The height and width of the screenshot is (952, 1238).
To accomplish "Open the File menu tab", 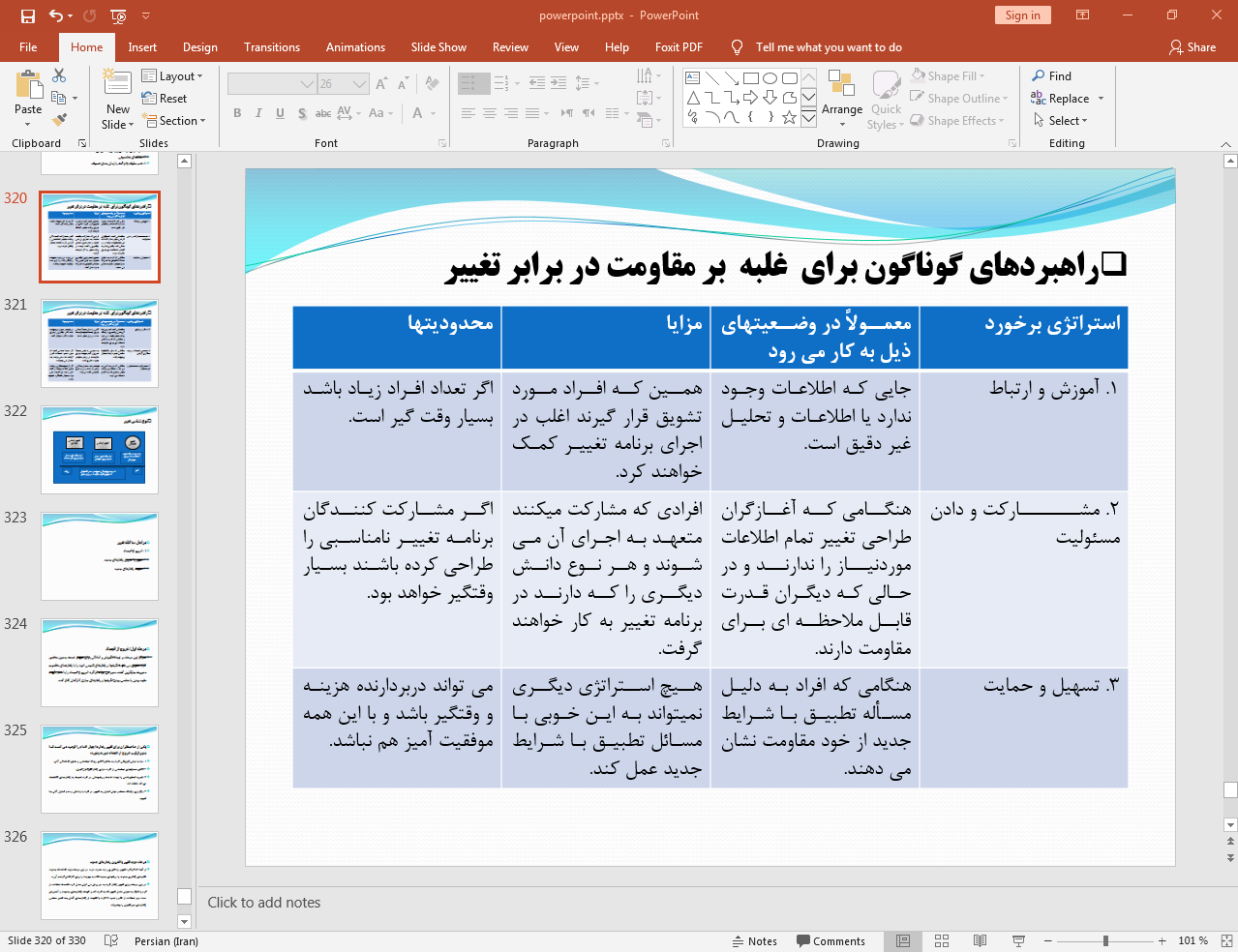I will click(x=28, y=47).
